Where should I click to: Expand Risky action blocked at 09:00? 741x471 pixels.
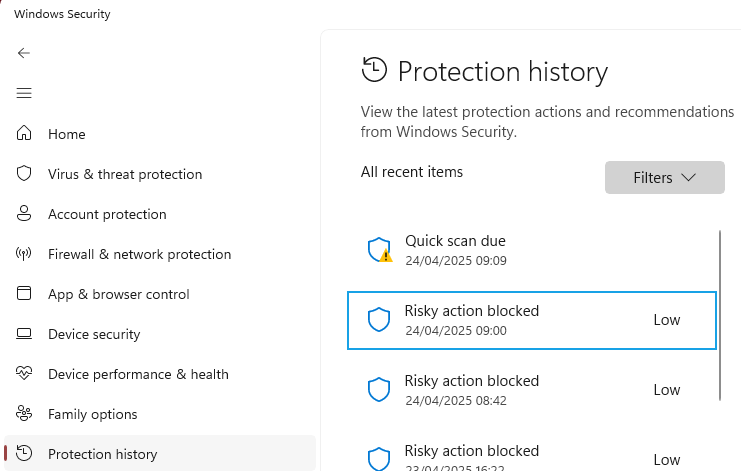click(532, 321)
